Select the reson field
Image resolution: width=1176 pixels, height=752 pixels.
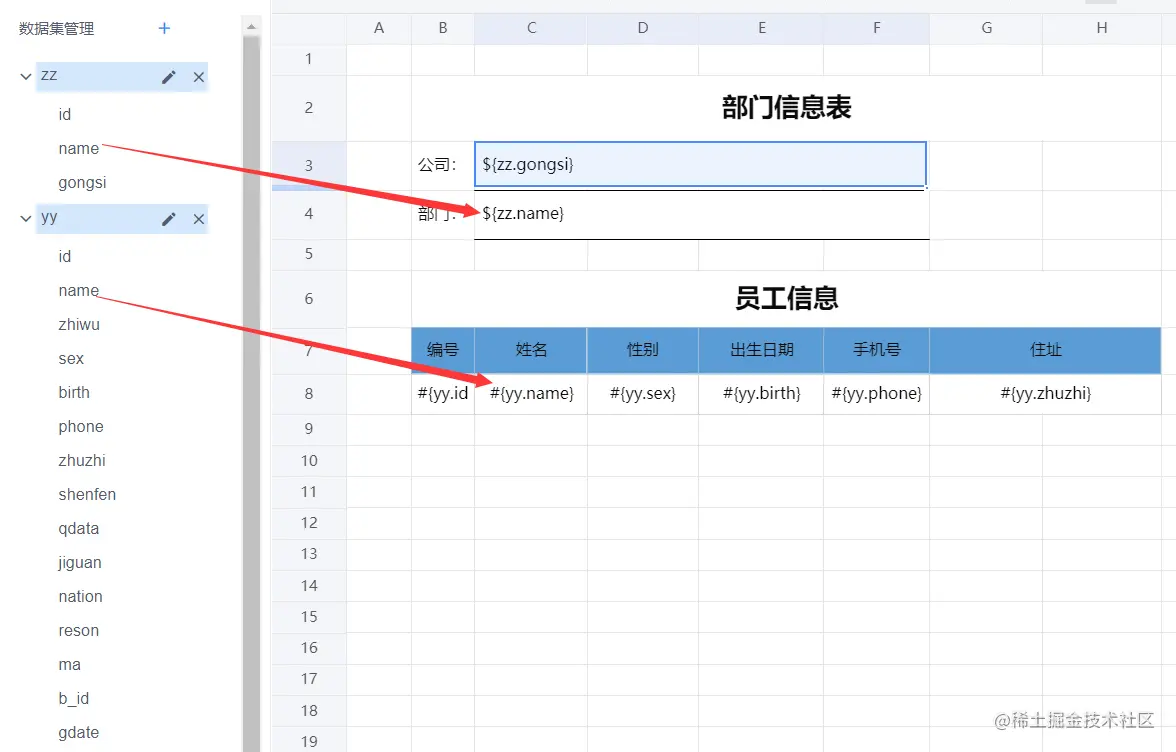point(79,631)
